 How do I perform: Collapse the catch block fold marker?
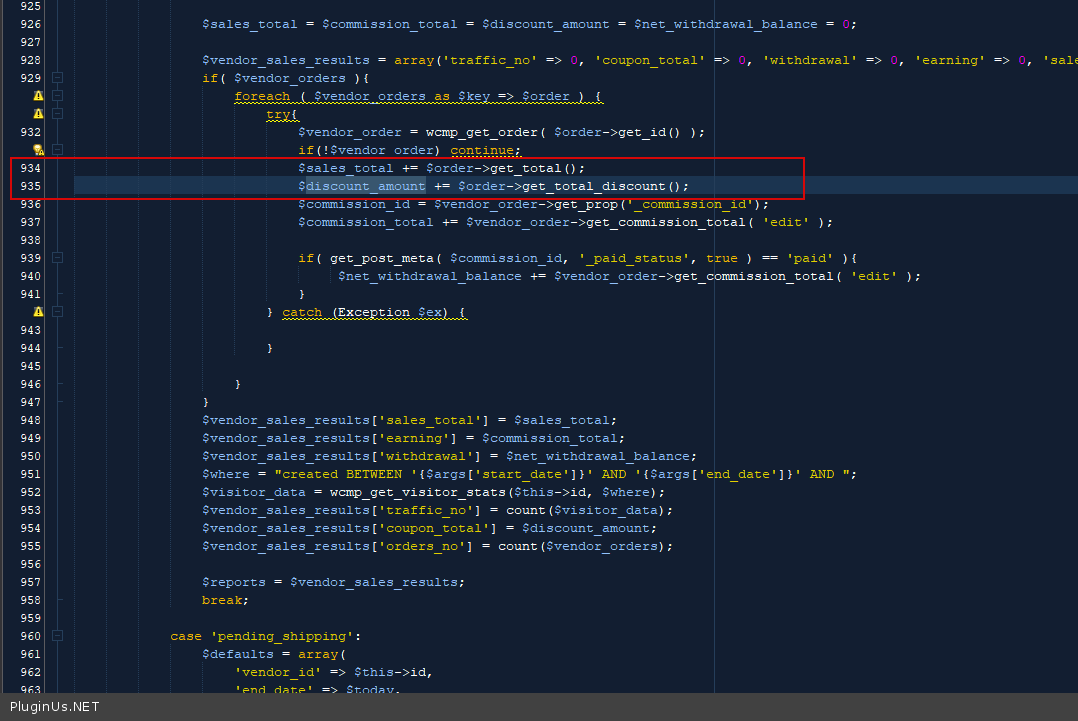pyautogui.click(x=58, y=312)
